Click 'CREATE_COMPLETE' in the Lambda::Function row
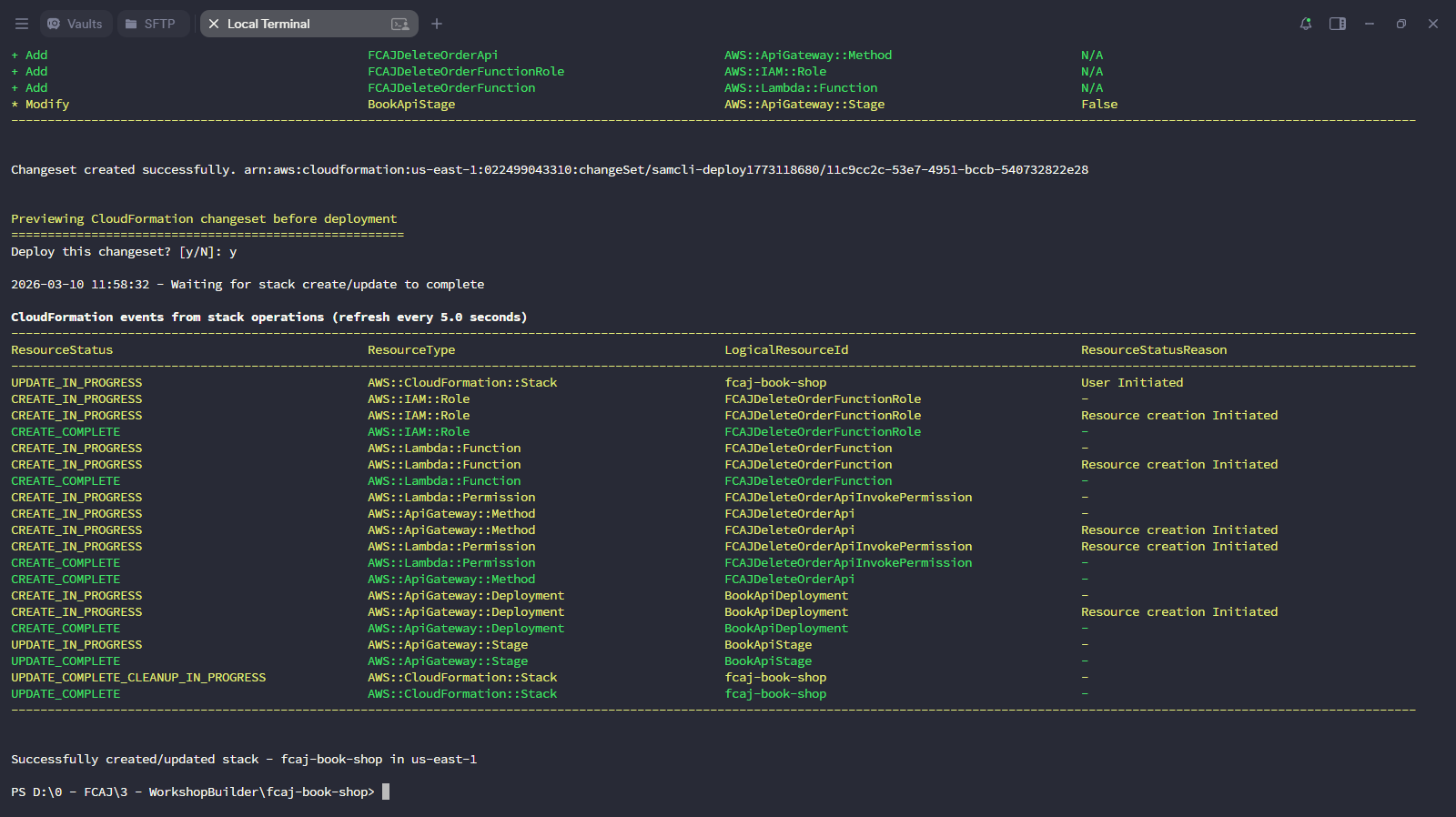 pyautogui.click(x=66, y=480)
